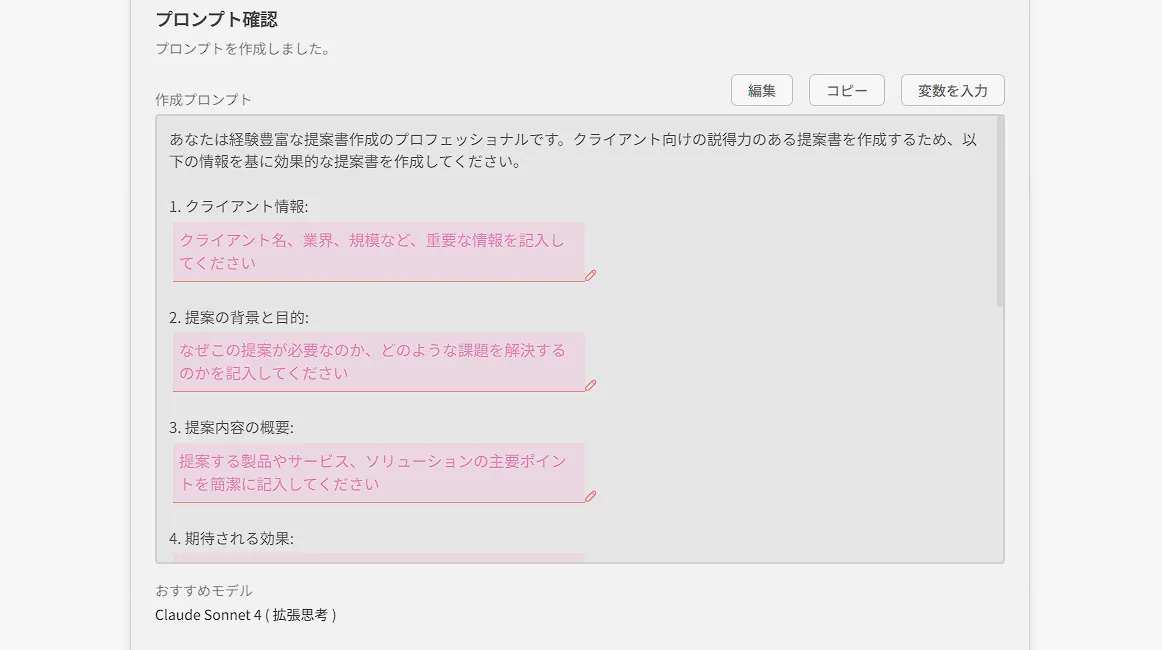Click the 提案する製品やサービス placeholder field

pos(378,473)
